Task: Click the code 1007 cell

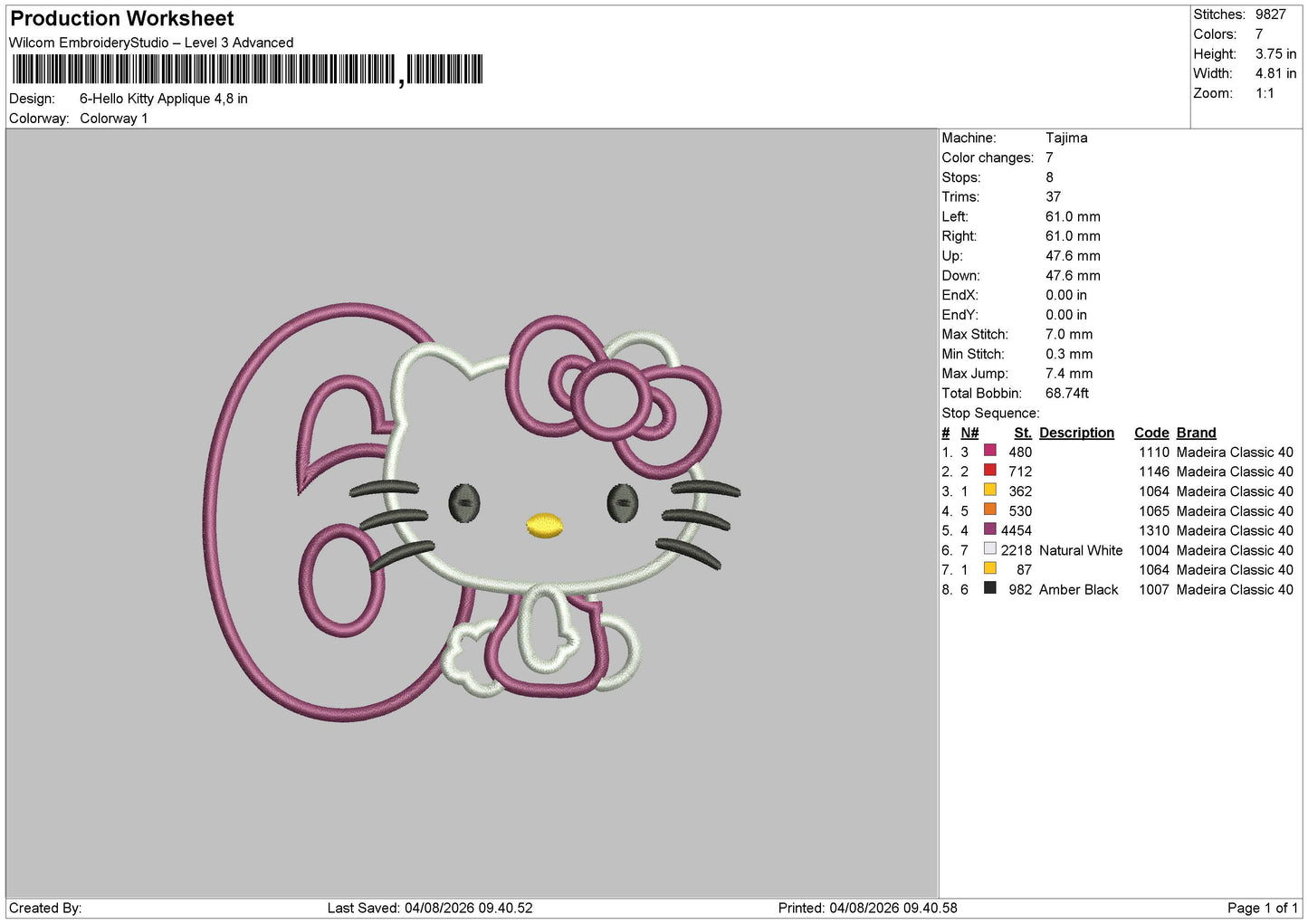Action: click(x=1154, y=589)
